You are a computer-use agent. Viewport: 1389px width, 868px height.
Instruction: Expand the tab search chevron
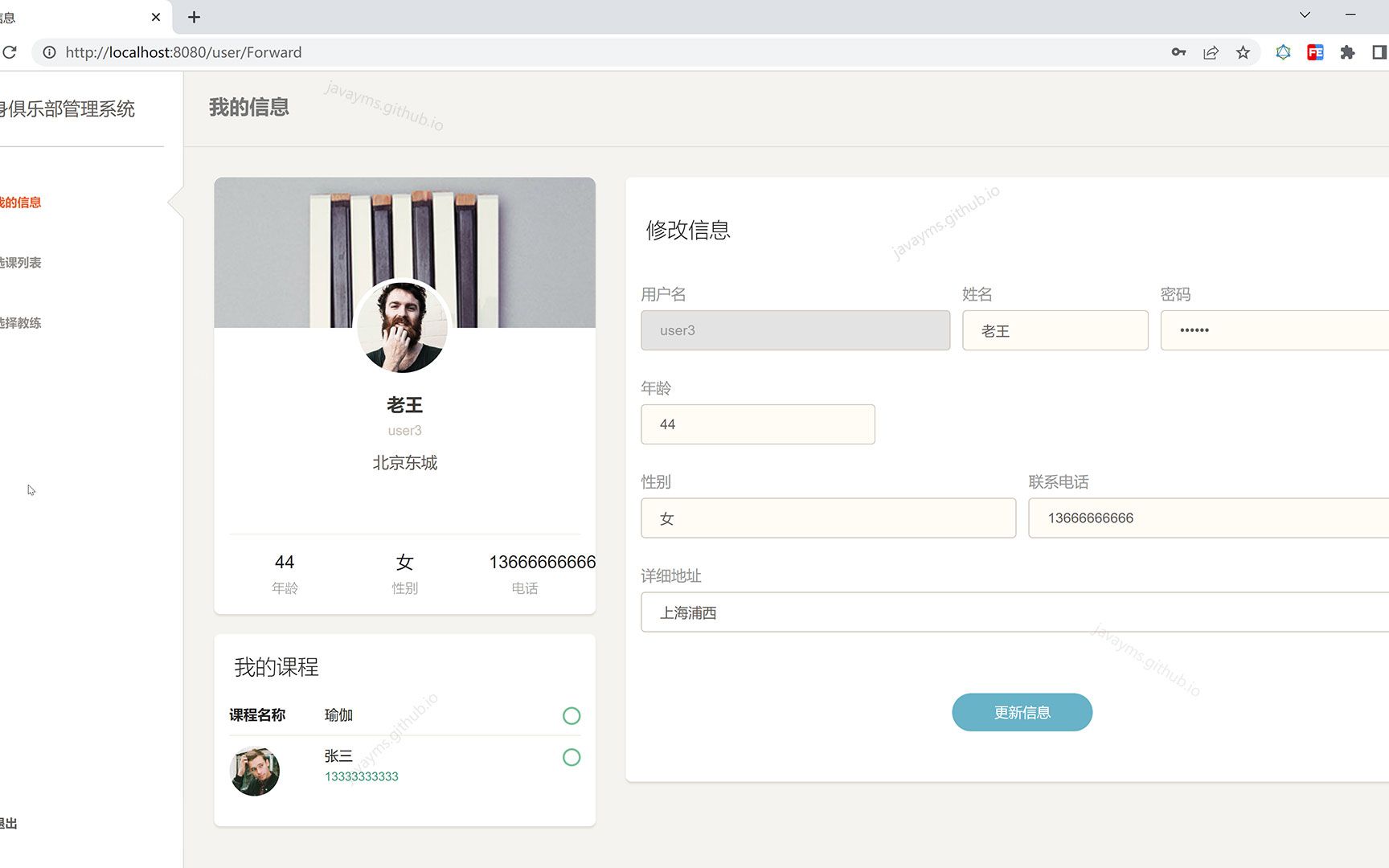(1305, 14)
